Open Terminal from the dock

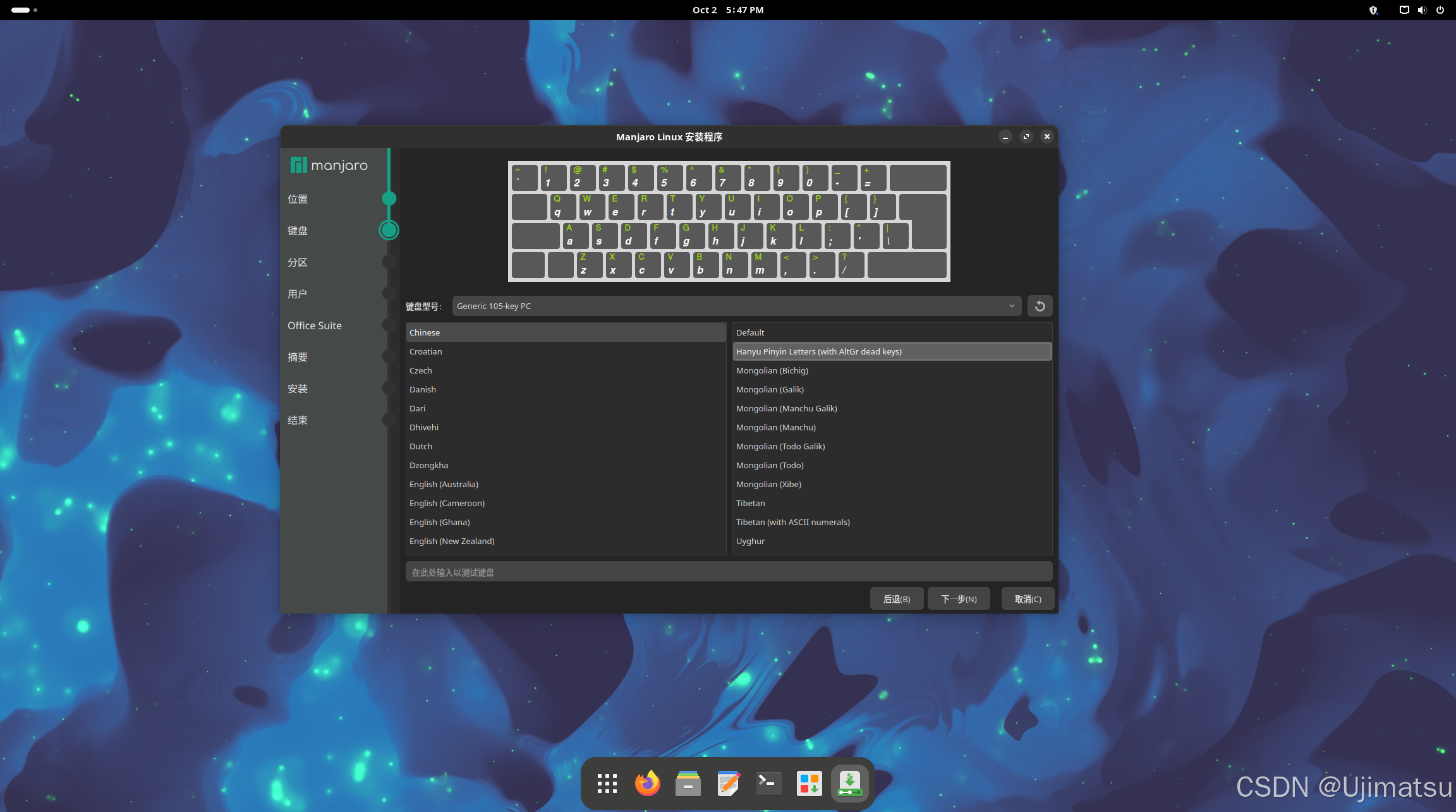768,784
